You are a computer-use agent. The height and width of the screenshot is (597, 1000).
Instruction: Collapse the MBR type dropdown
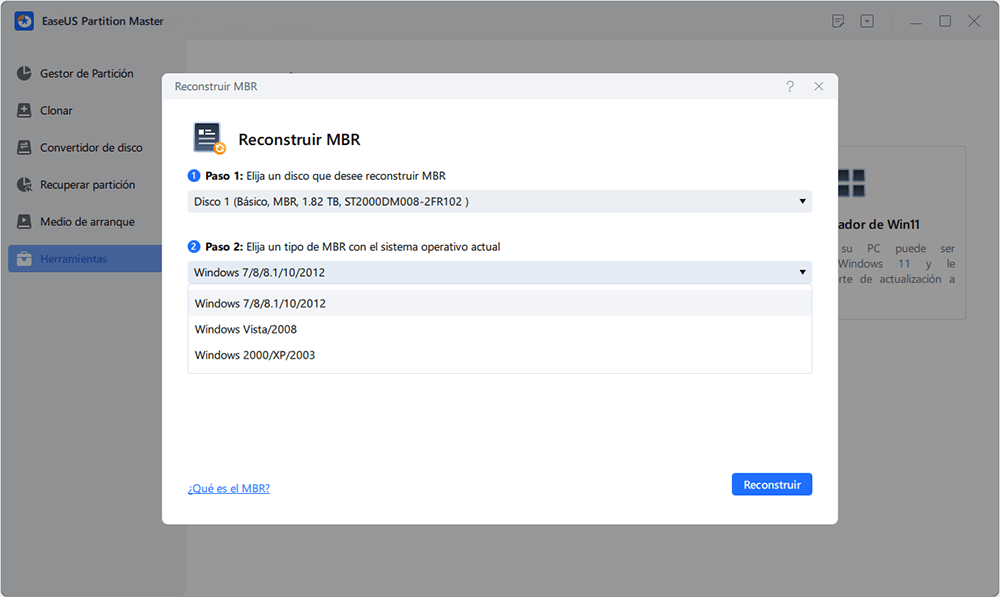point(499,272)
